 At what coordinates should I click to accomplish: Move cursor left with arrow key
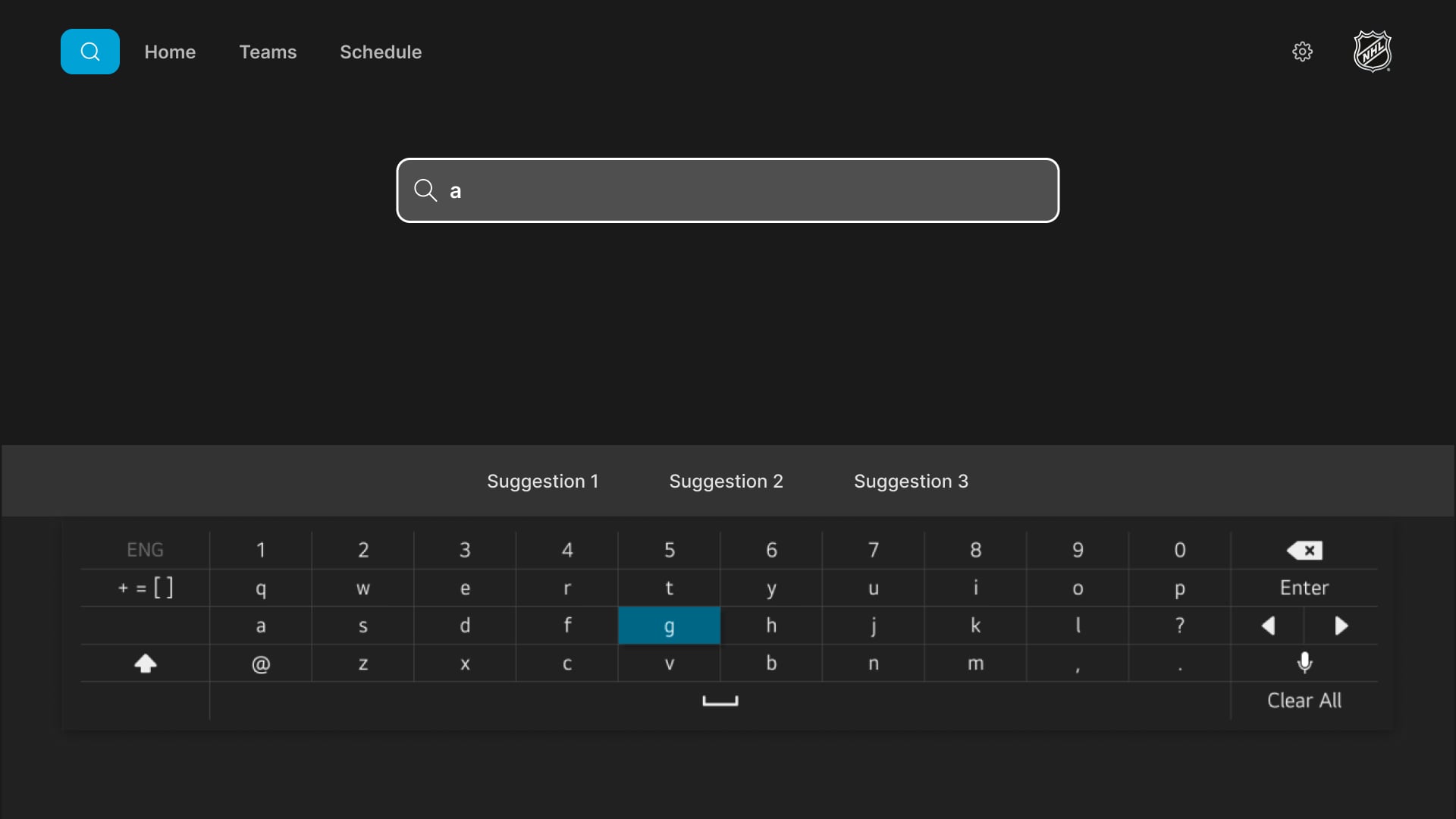click(1268, 626)
